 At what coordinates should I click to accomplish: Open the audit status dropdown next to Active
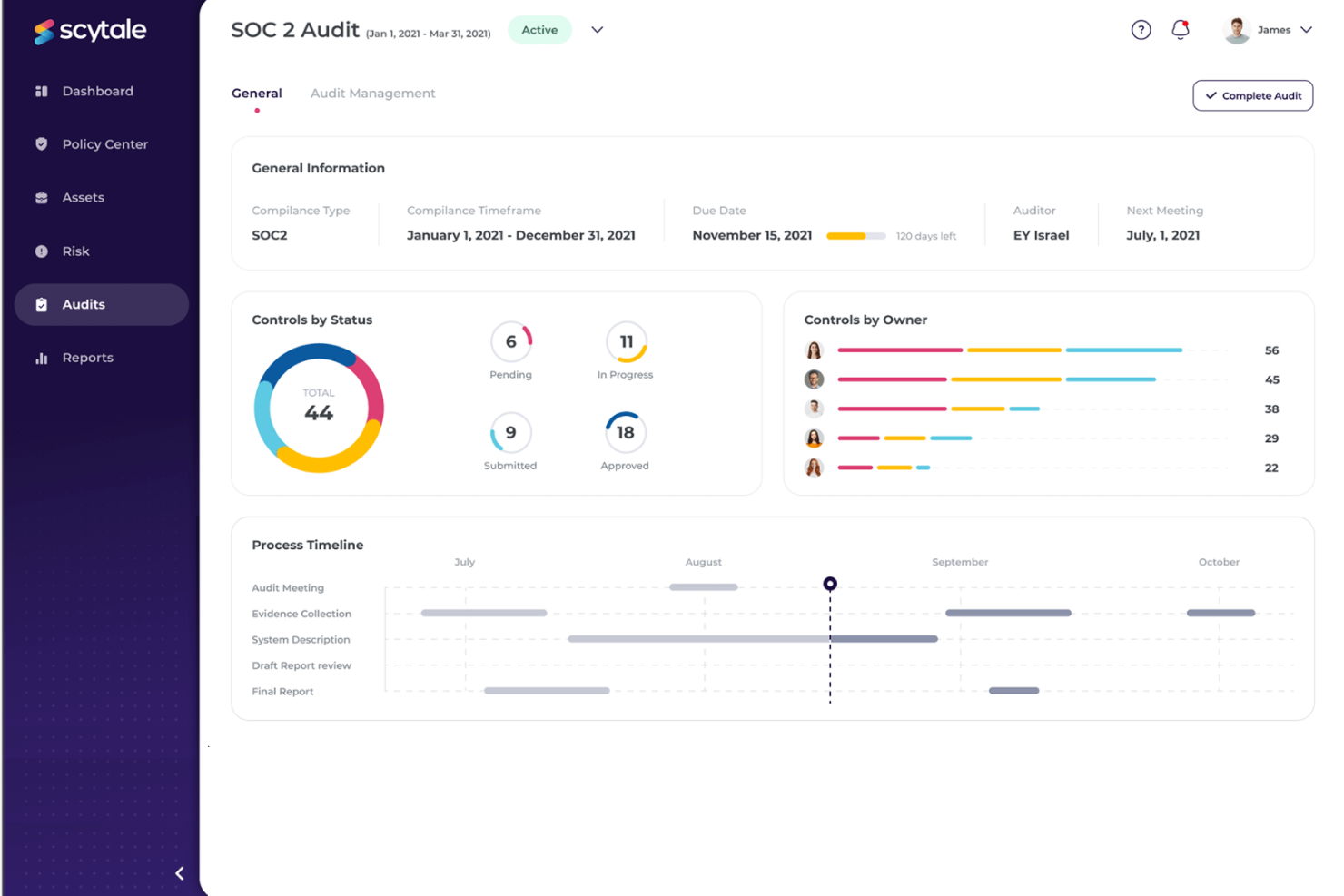597,29
